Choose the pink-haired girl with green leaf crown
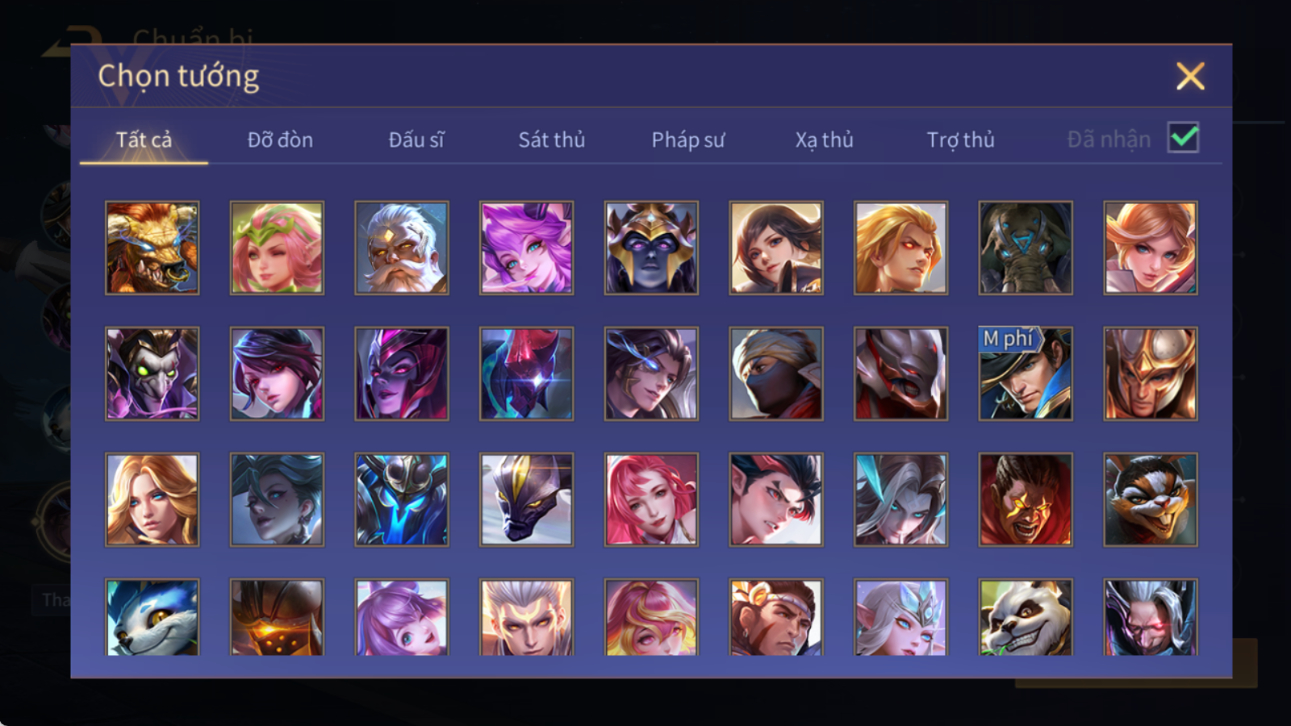1291x726 pixels. point(277,248)
